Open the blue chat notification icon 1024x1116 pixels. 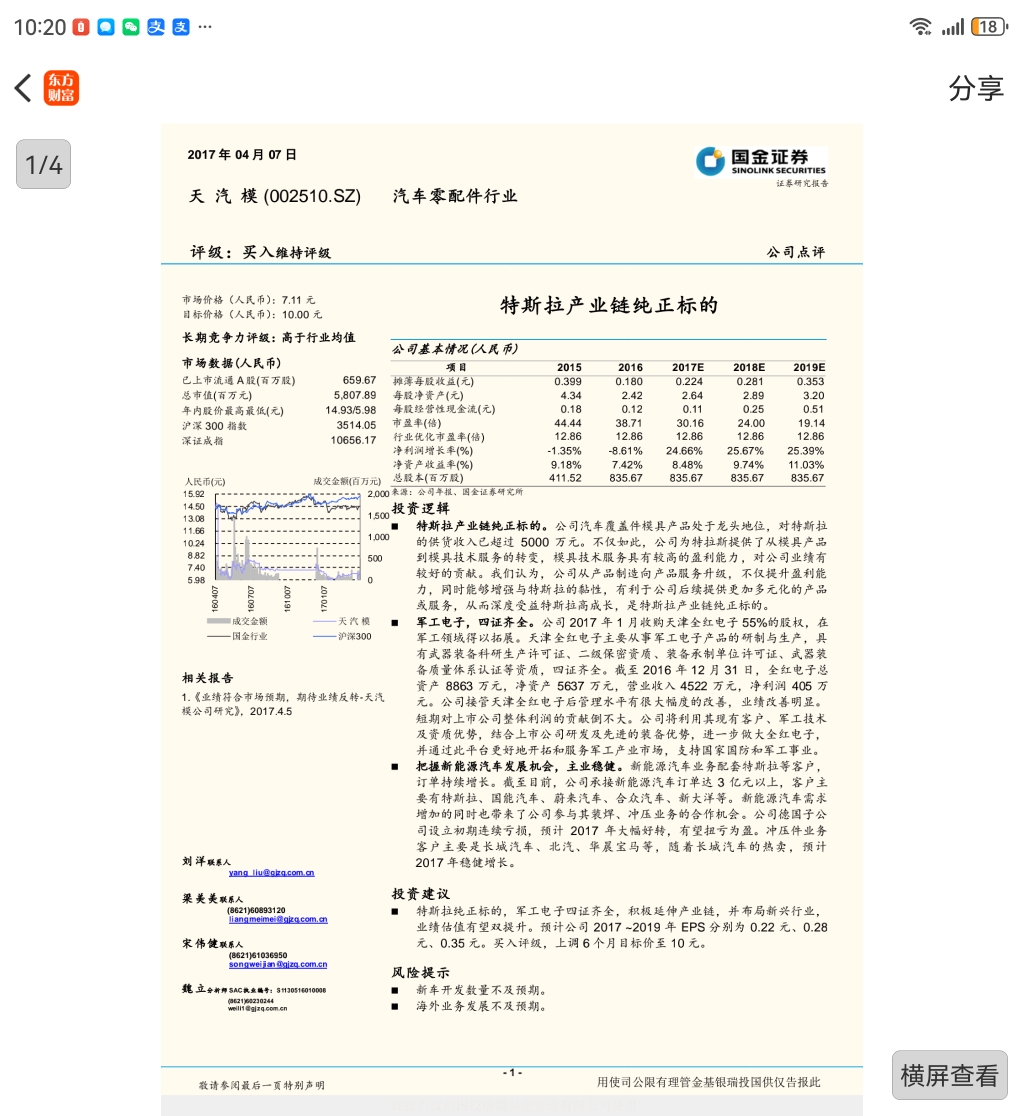coord(106,27)
